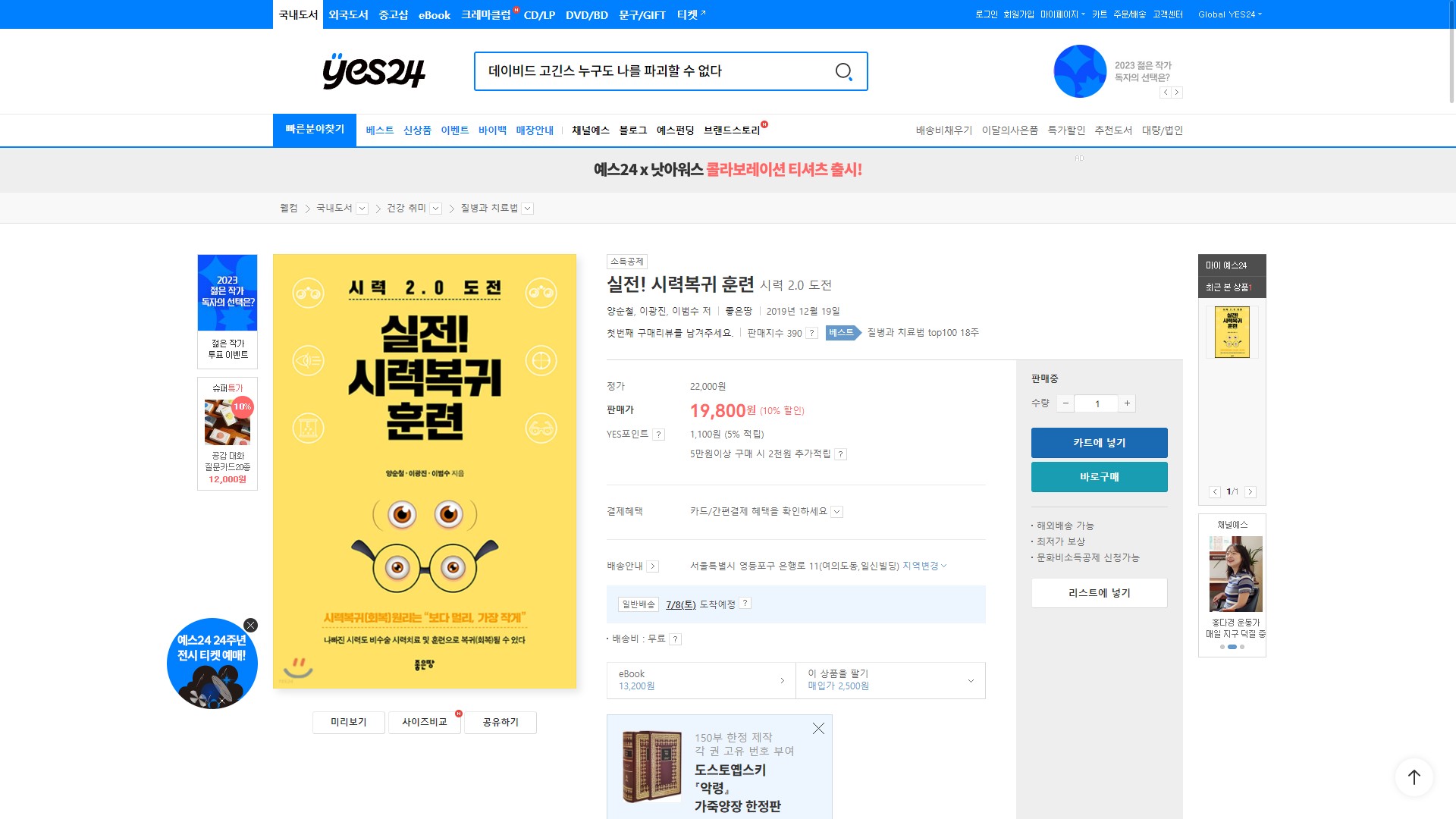Expand the 질병과 치료법 breadcrumb dropdown
Image resolution: width=1456 pixels, height=819 pixels.
(528, 209)
